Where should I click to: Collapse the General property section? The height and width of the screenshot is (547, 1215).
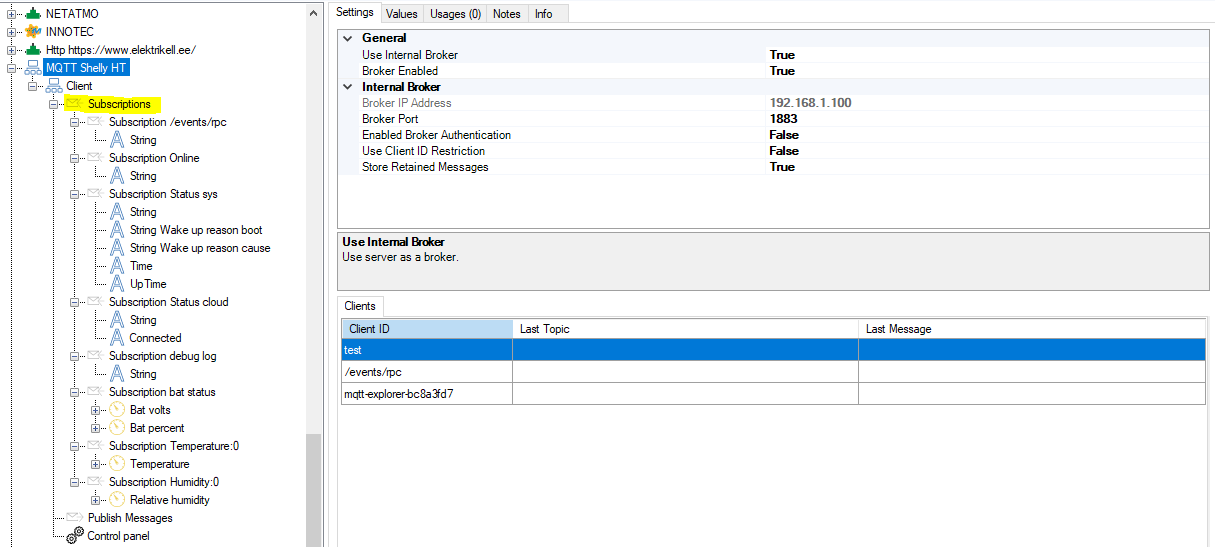click(348, 38)
